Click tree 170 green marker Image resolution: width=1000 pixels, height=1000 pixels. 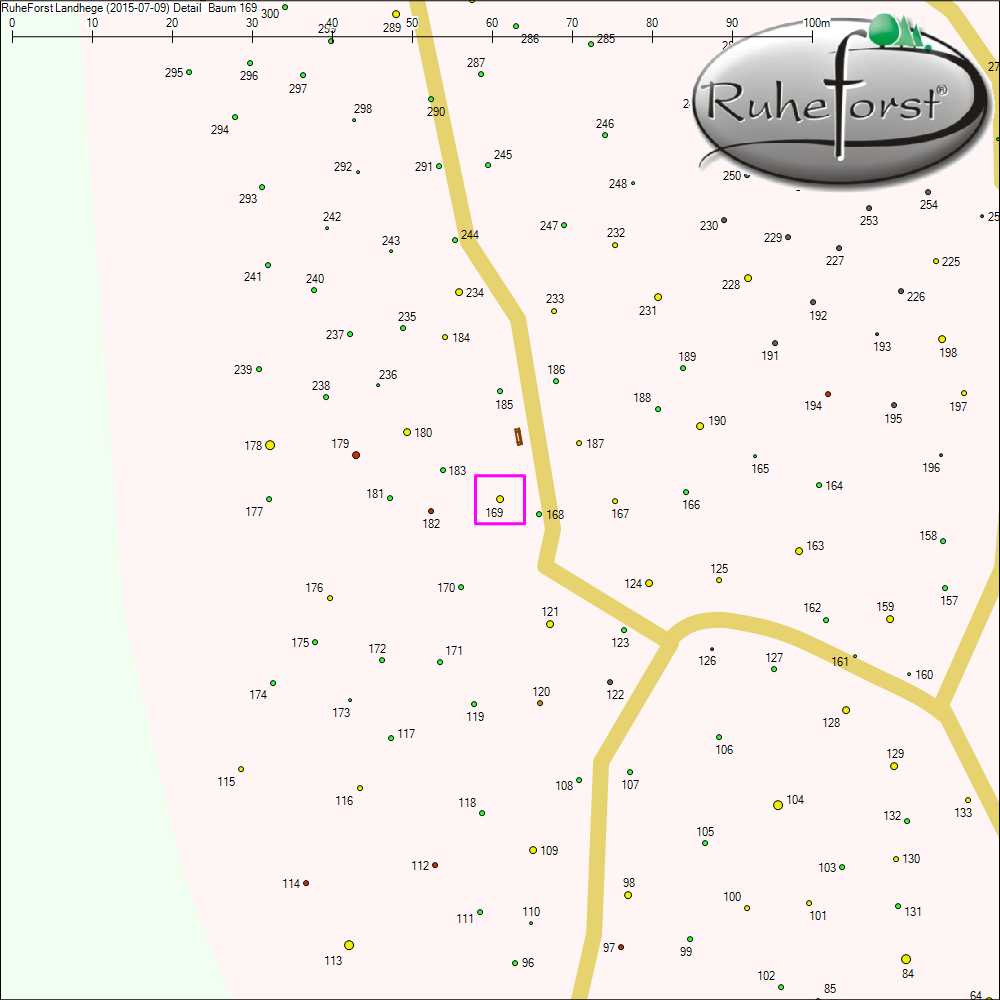pyautogui.click(x=461, y=587)
